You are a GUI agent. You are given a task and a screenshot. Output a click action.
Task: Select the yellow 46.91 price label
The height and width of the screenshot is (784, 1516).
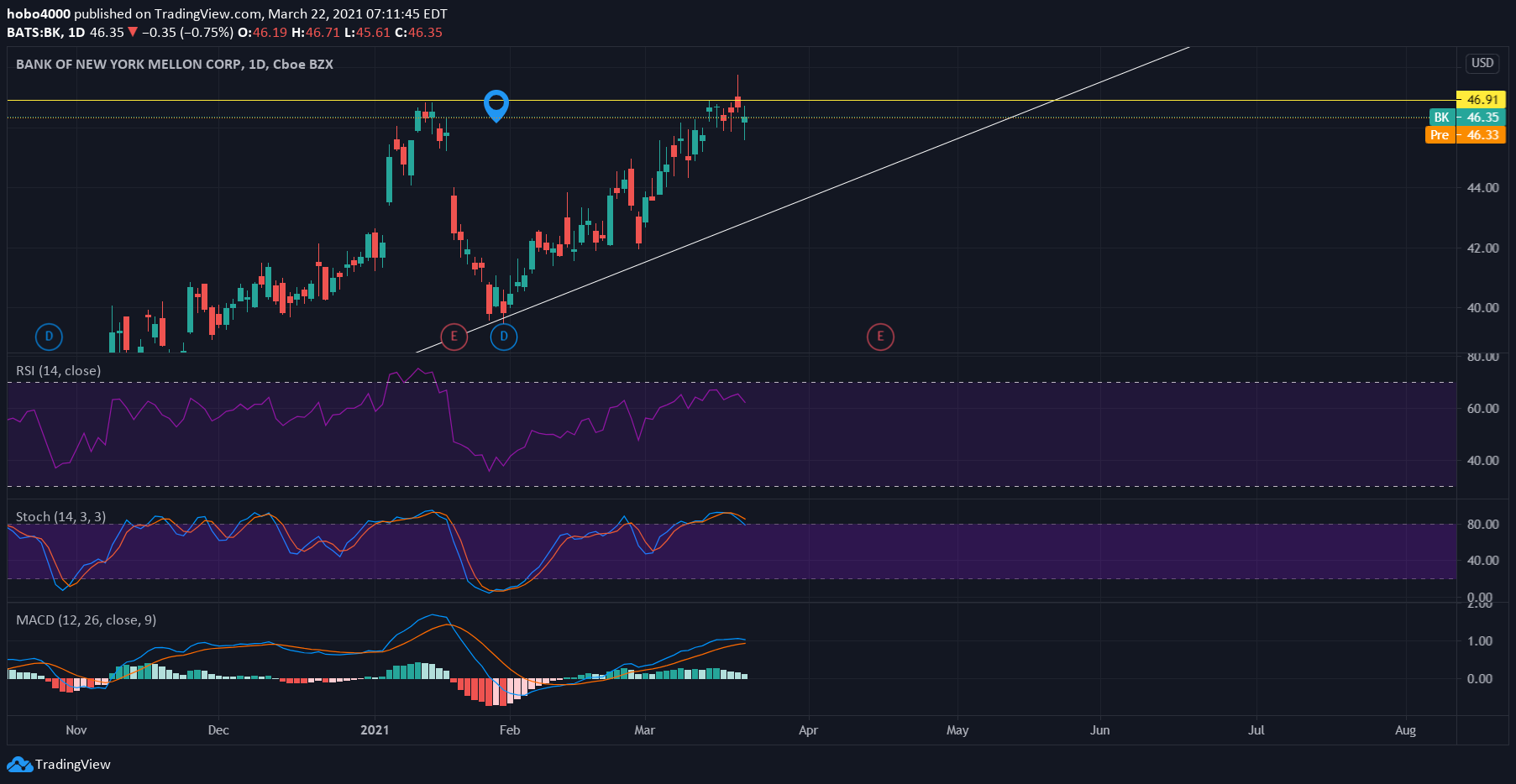(x=1481, y=99)
